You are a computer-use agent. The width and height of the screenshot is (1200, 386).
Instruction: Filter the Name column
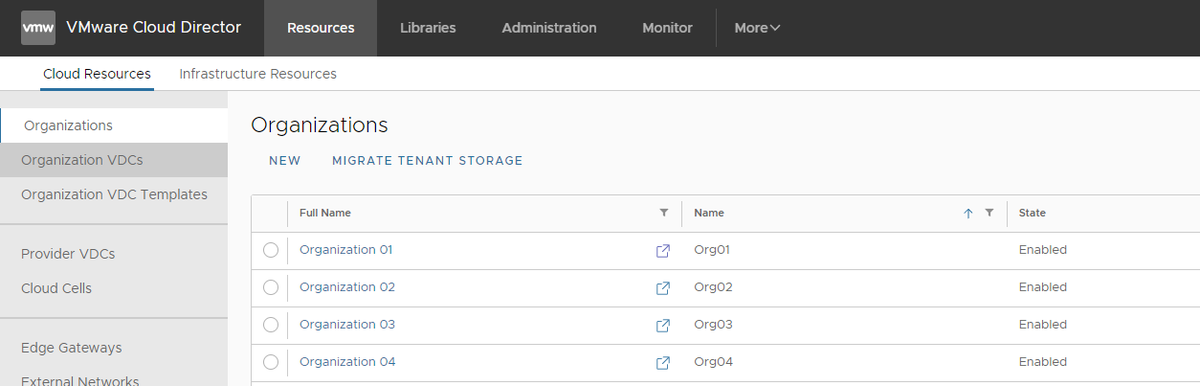(989, 213)
